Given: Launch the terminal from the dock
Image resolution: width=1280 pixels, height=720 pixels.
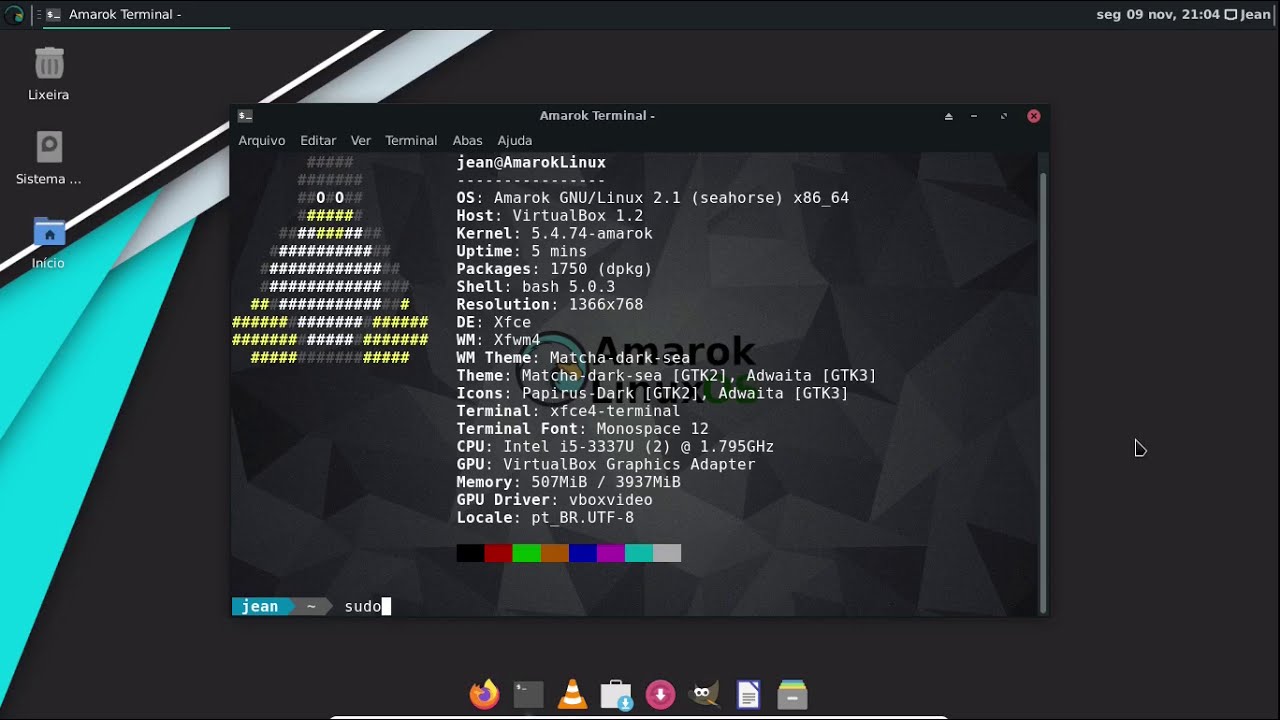Looking at the screenshot, I should [x=528, y=694].
